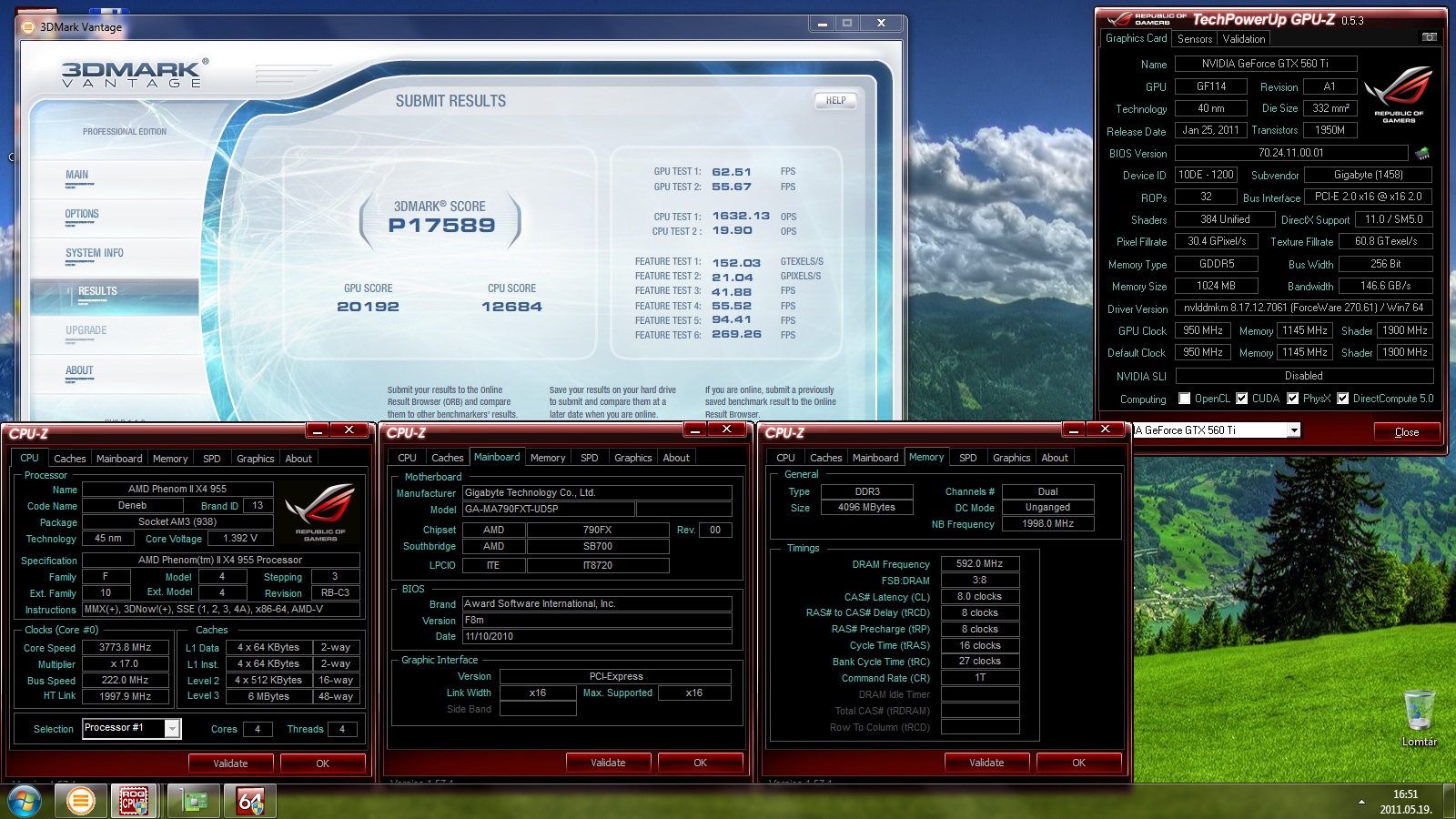1456x819 pixels.
Task: Click the BIOS save chip icon in GPU-Z
Action: coord(1422,153)
